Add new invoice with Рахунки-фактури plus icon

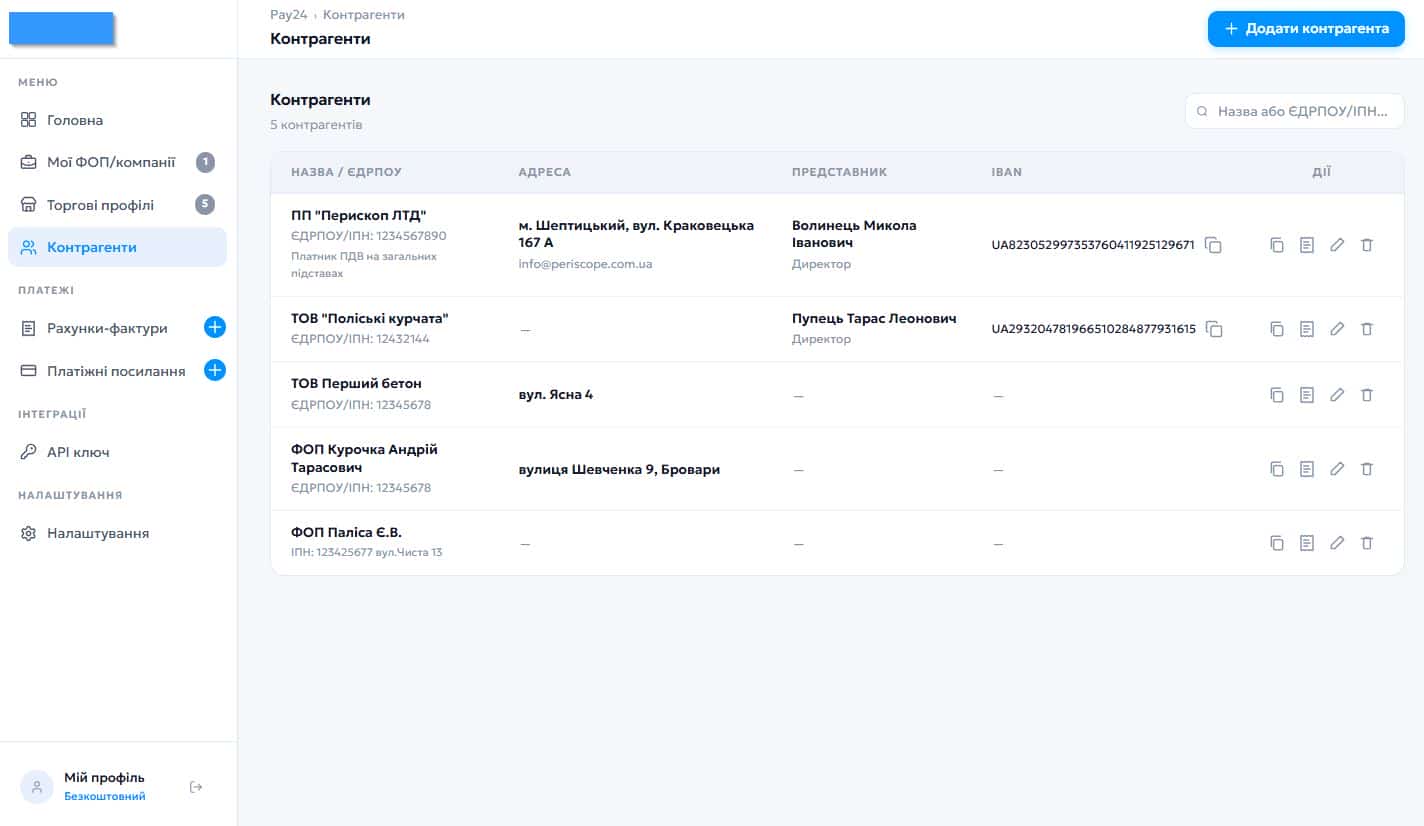pyautogui.click(x=215, y=327)
